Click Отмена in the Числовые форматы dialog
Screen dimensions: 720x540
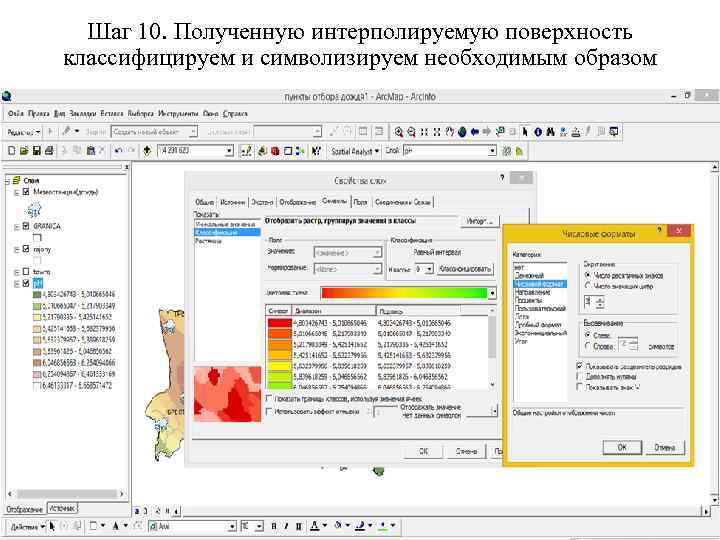tap(664, 447)
